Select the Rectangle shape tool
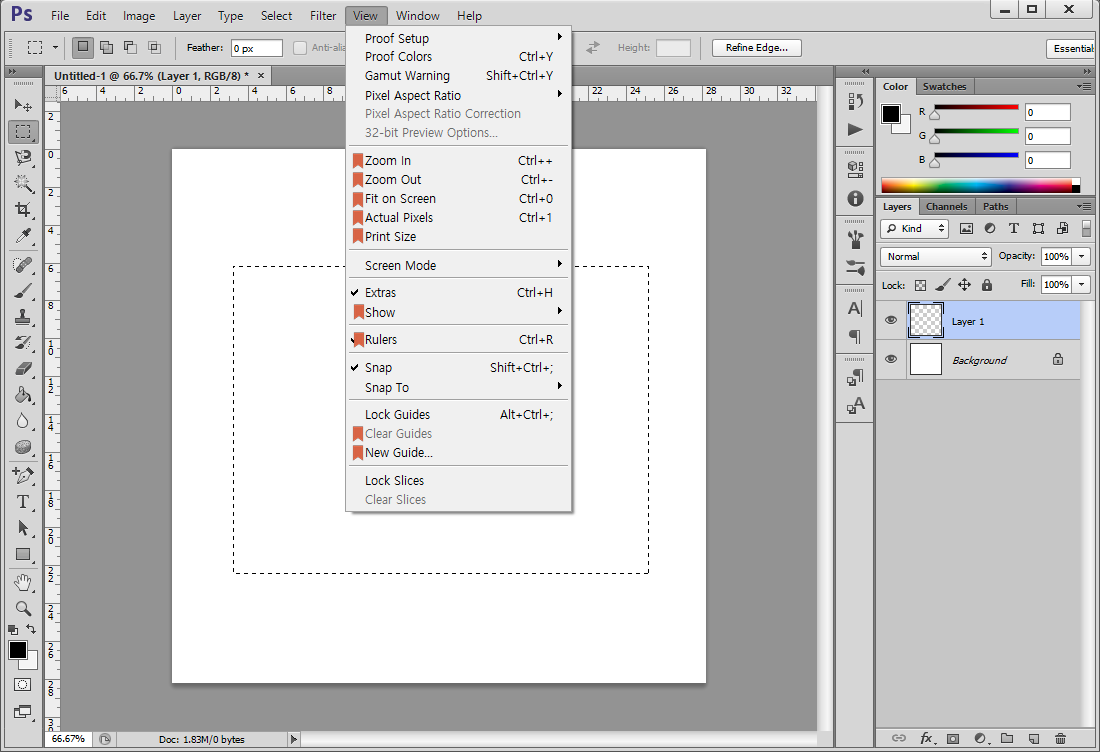The image size is (1100, 752). pos(23,554)
